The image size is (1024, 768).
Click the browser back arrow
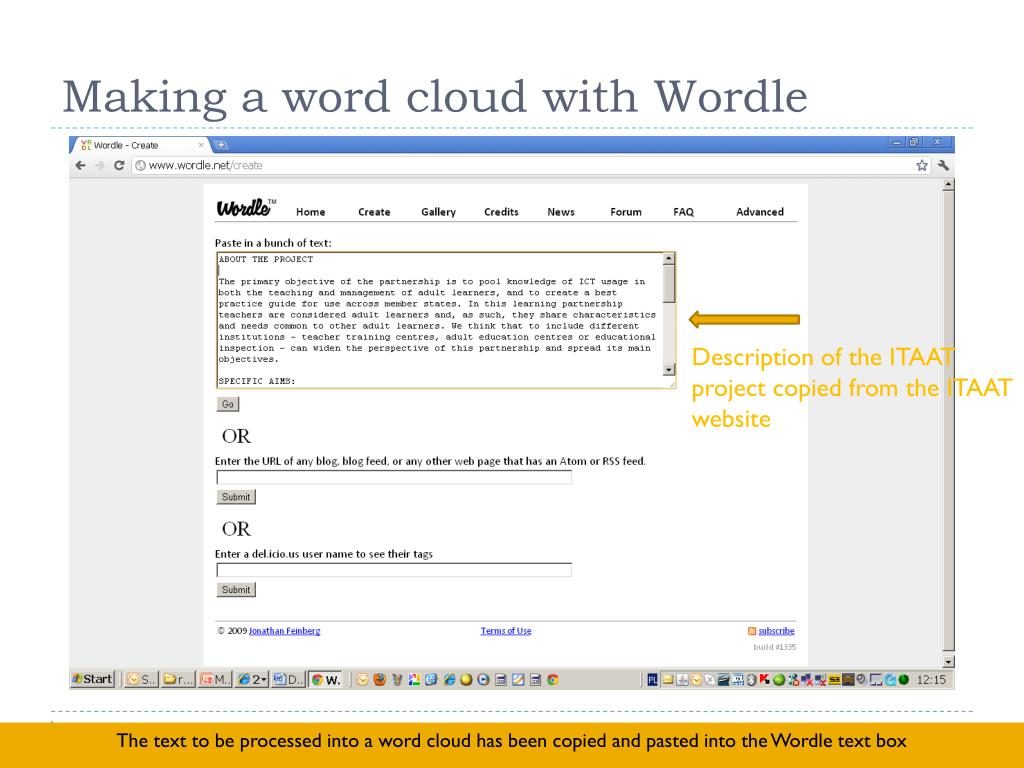(x=80, y=165)
